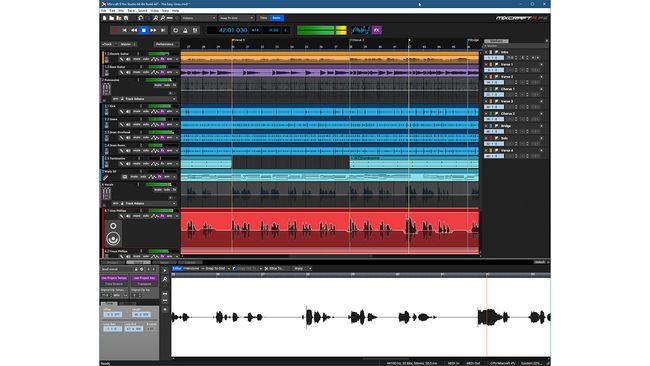Open the Snap To Grid dropdown in toolbar
650x366 pixels.
click(x=236, y=18)
